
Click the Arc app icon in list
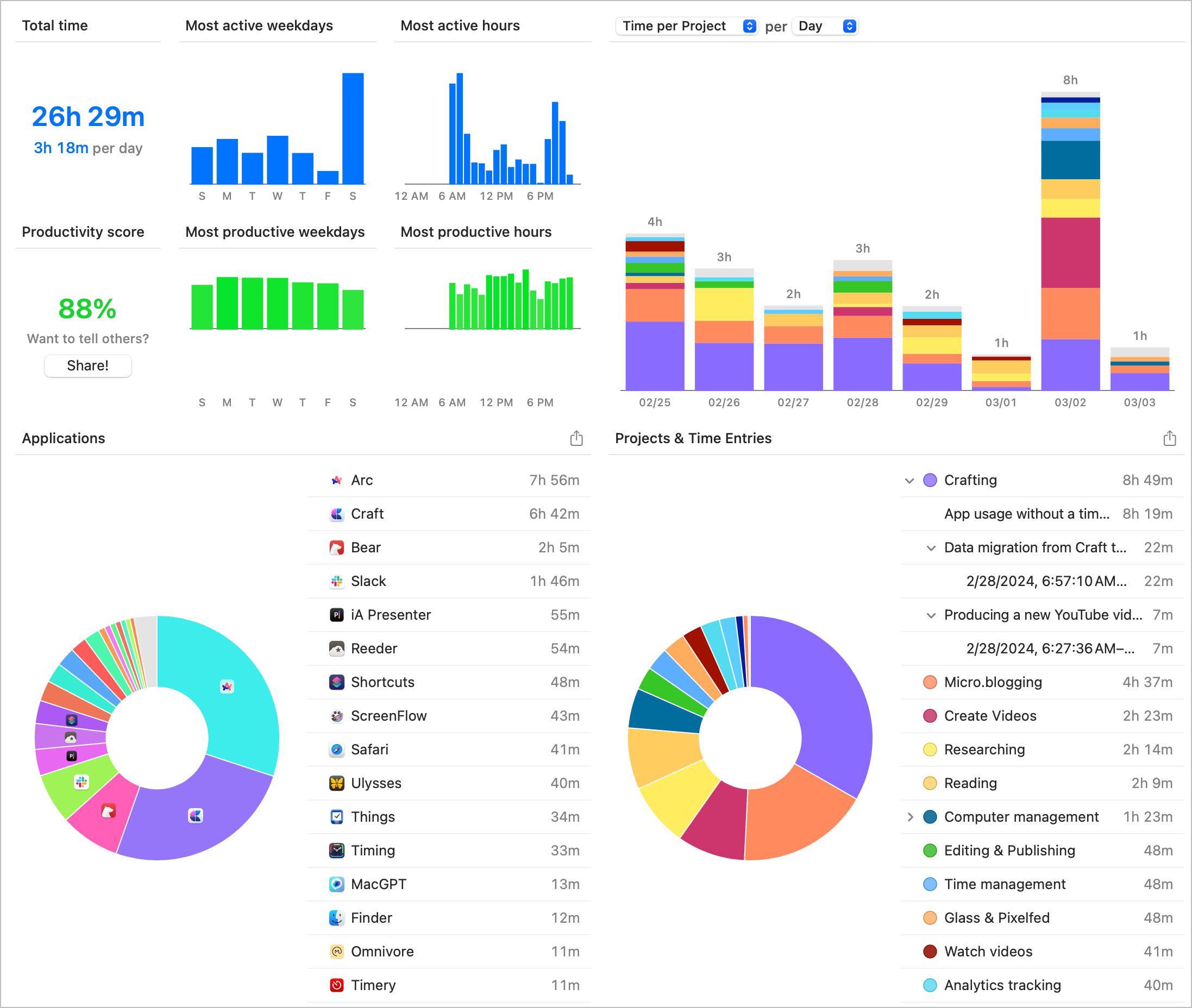(x=337, y=480)
